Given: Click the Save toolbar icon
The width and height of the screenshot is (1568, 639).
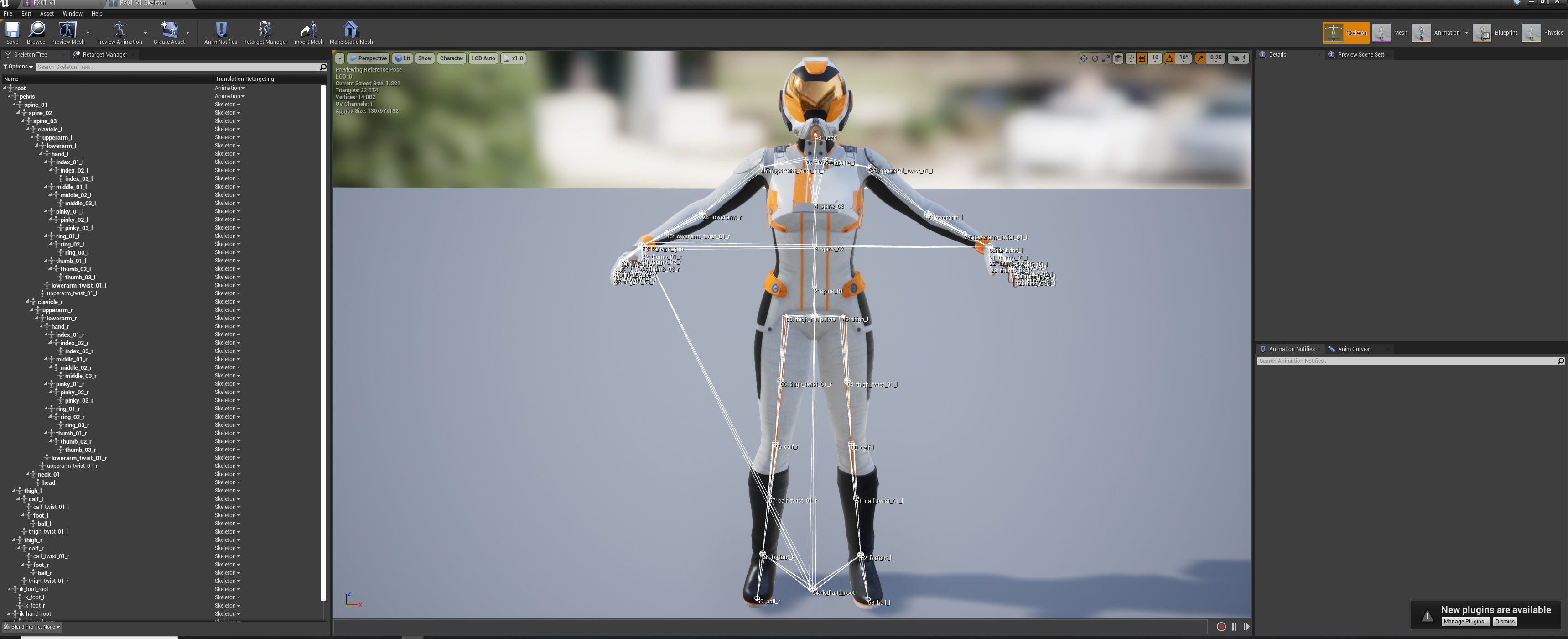Looking at the screenshot, I should coord(11,30).
